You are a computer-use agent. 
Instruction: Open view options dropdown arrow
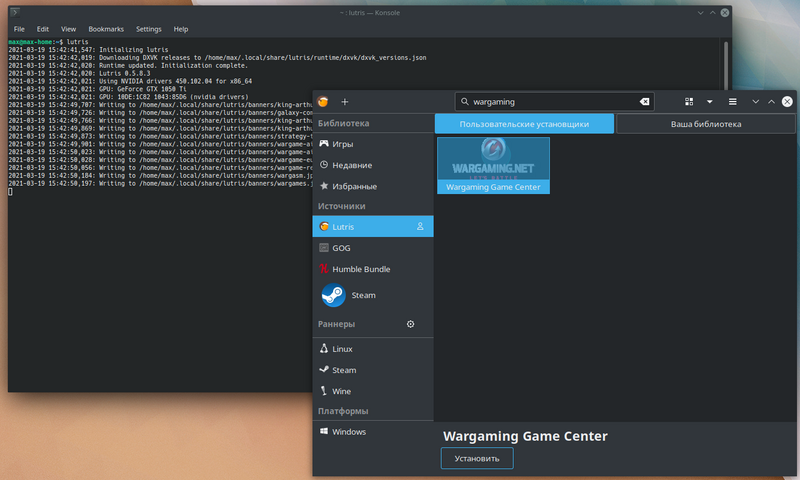pyautogui.click(x=710, y=102)
